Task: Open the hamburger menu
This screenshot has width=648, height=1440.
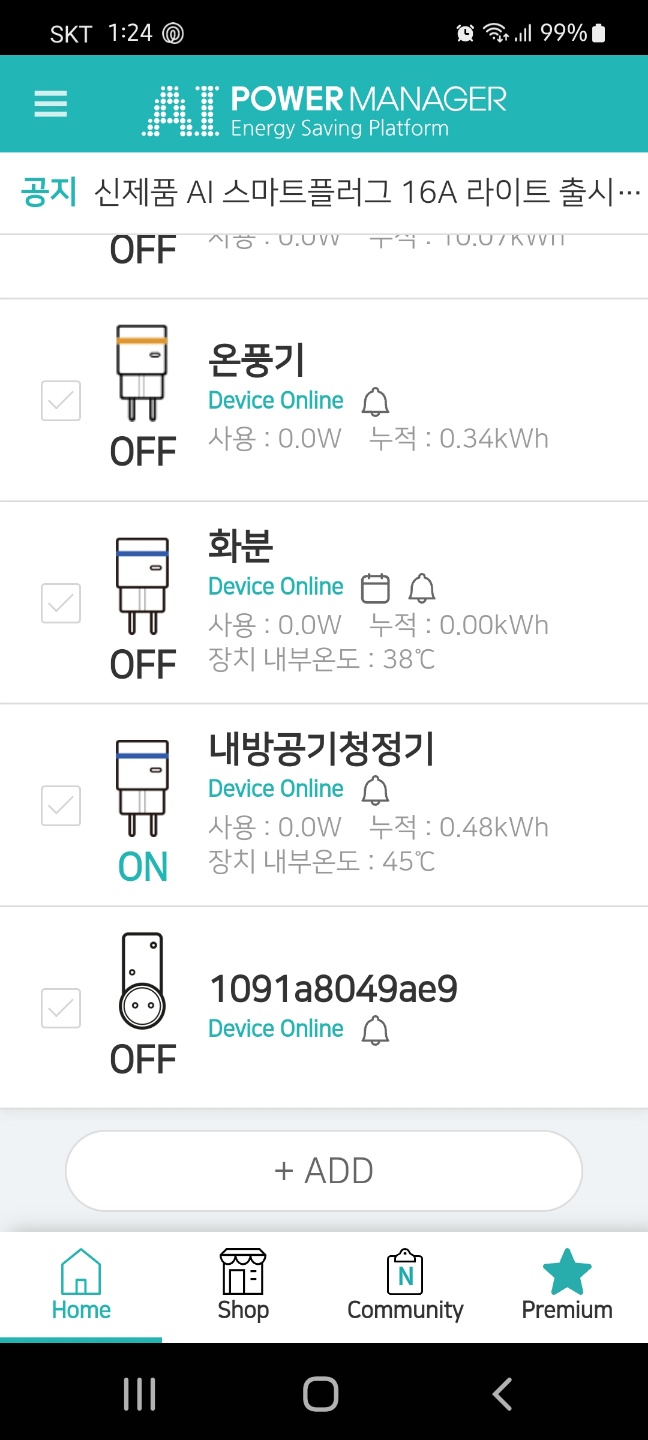Action: tap(51, 104)
